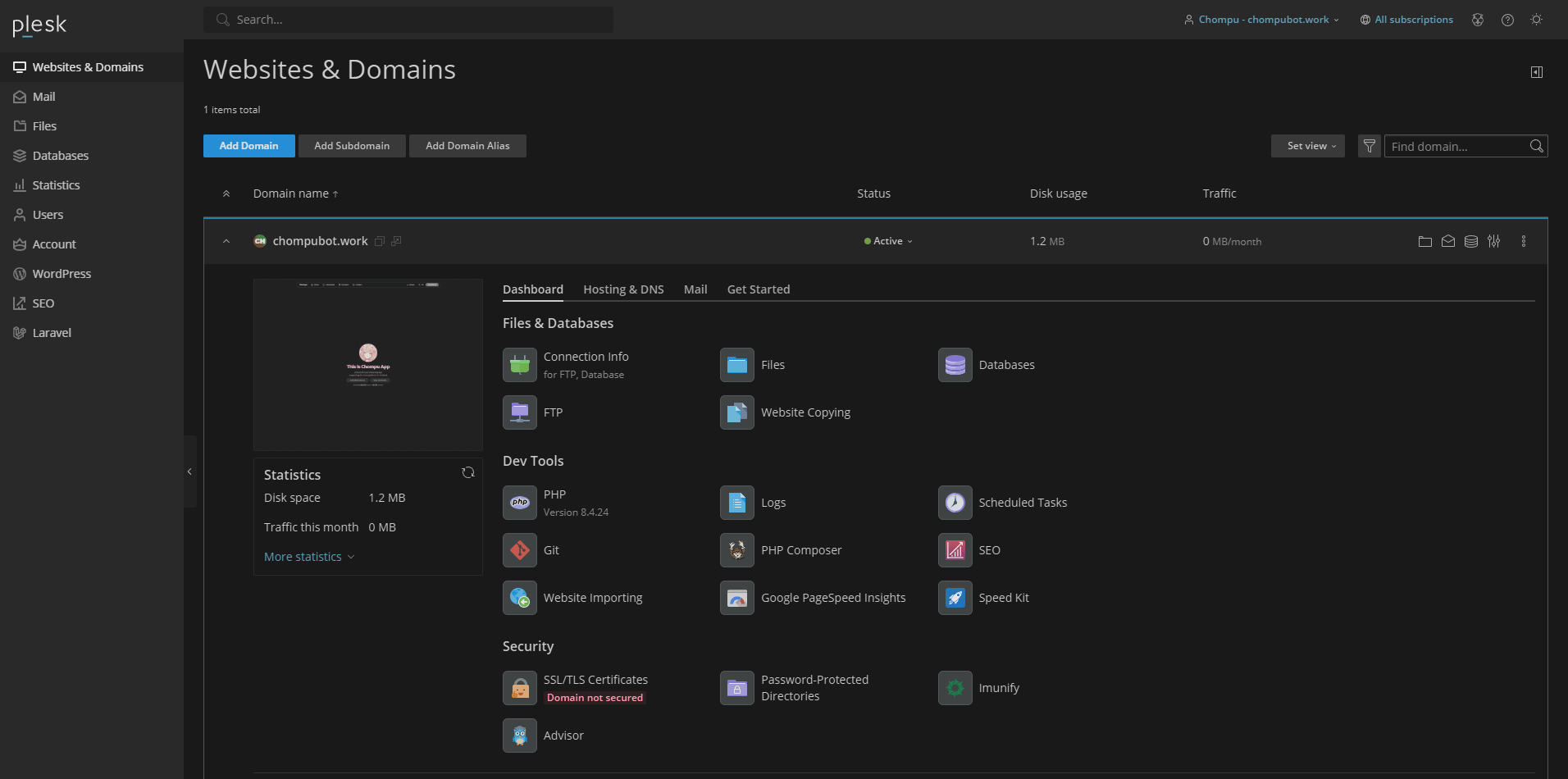
Task: Collapse the chompubot.work domain row
Action: pos(226,241)
